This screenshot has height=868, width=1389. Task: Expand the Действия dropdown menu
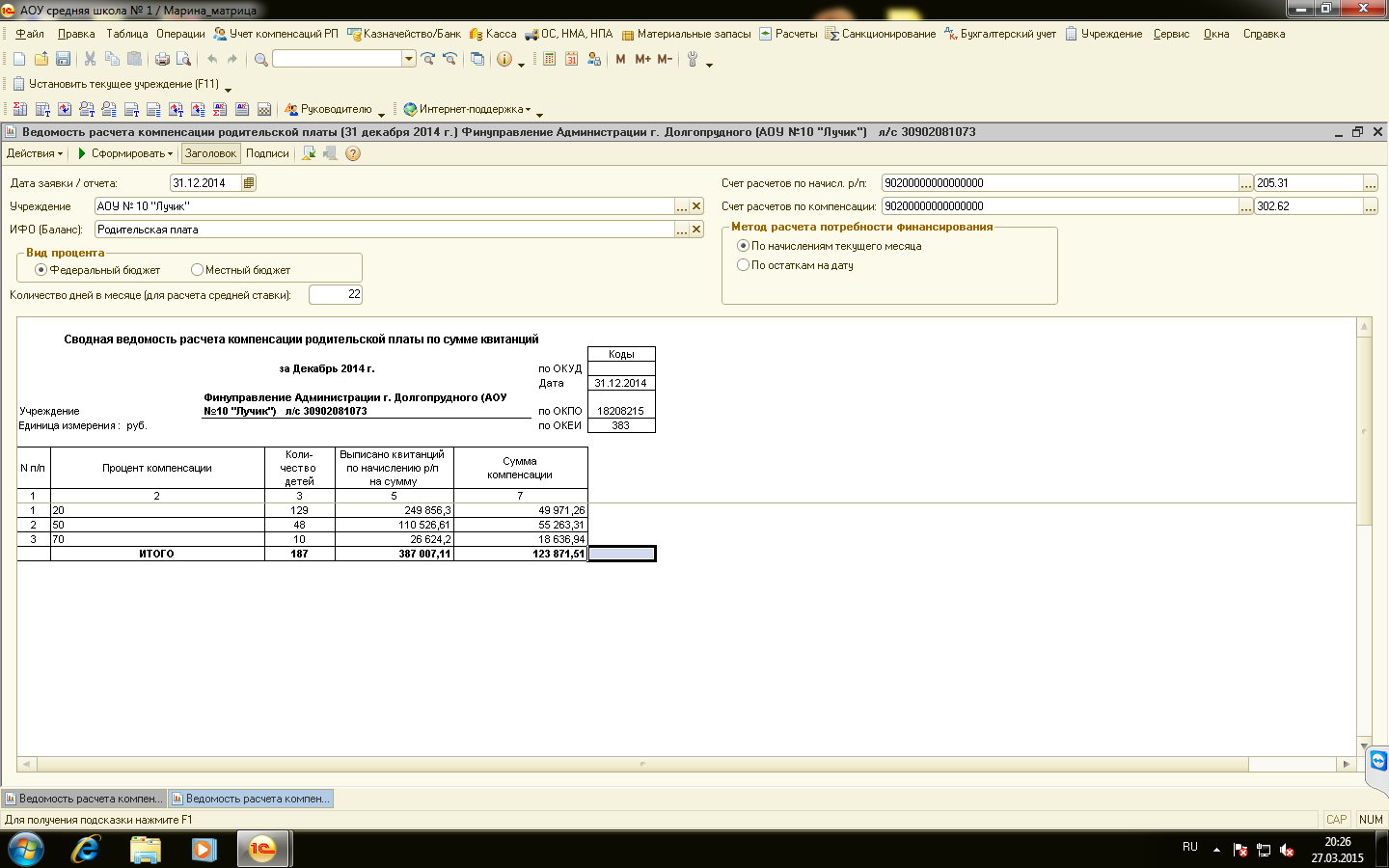[x=35, y=153]
